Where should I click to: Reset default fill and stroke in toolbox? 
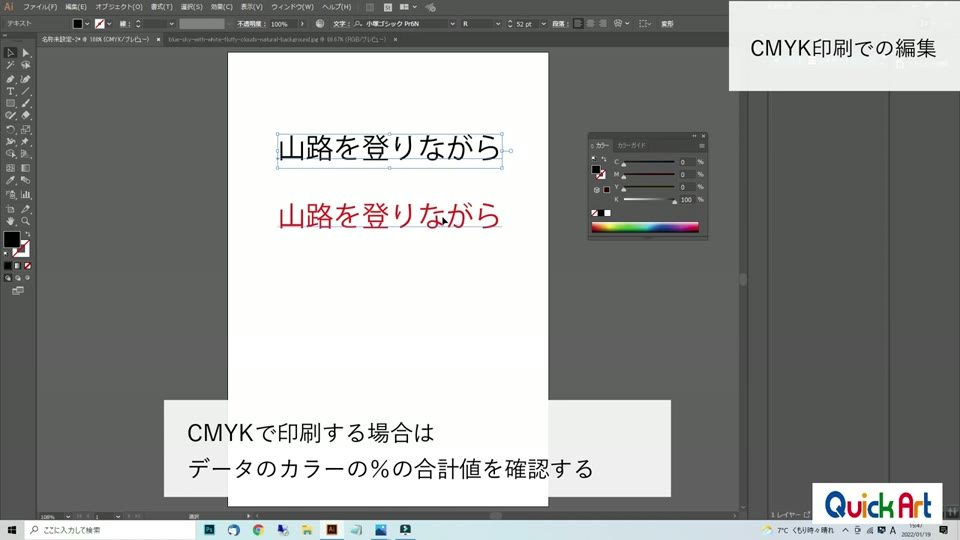click(x=7, y=253)
